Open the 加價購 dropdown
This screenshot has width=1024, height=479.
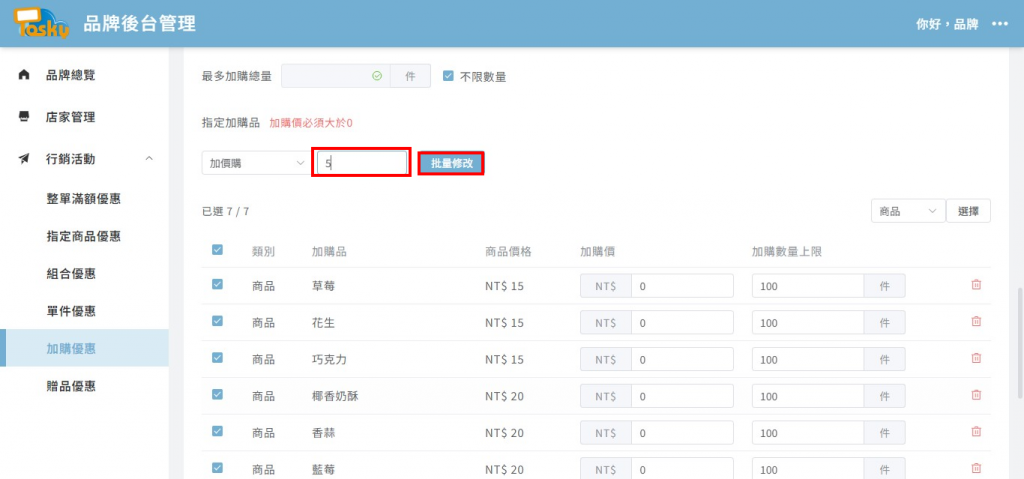256,163
